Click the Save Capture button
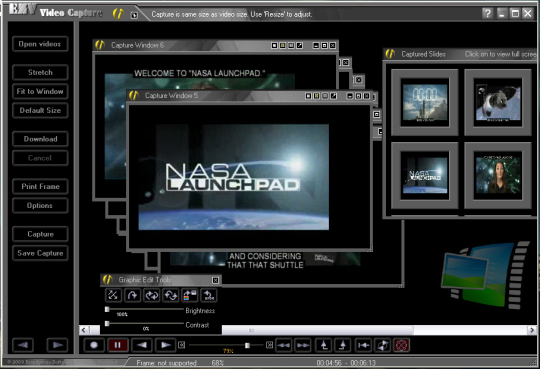 click(40, 253)
